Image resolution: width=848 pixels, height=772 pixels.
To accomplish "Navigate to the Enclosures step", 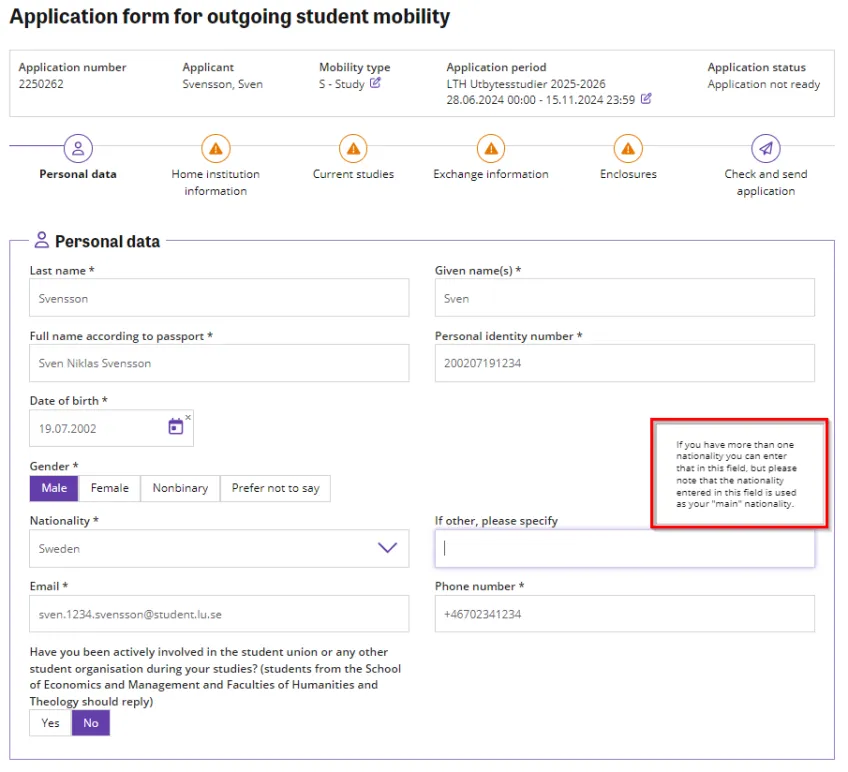I will [628, 173].
